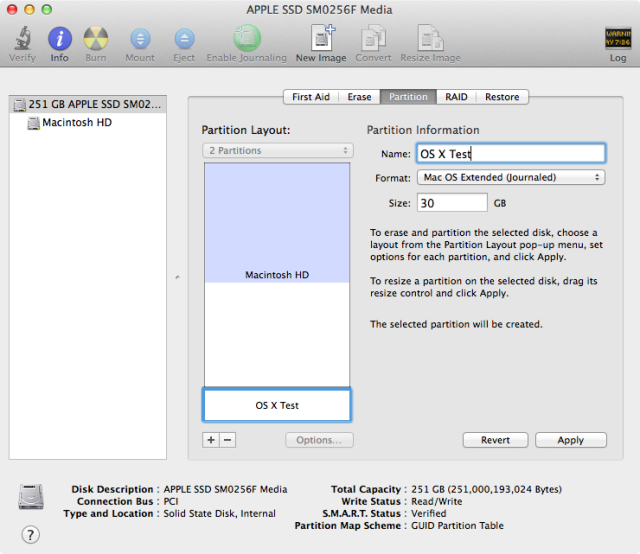Viewport: 640px width, 554px height.
Task: Click 'Read/Write' write status value
Action: tap(437, 502)
